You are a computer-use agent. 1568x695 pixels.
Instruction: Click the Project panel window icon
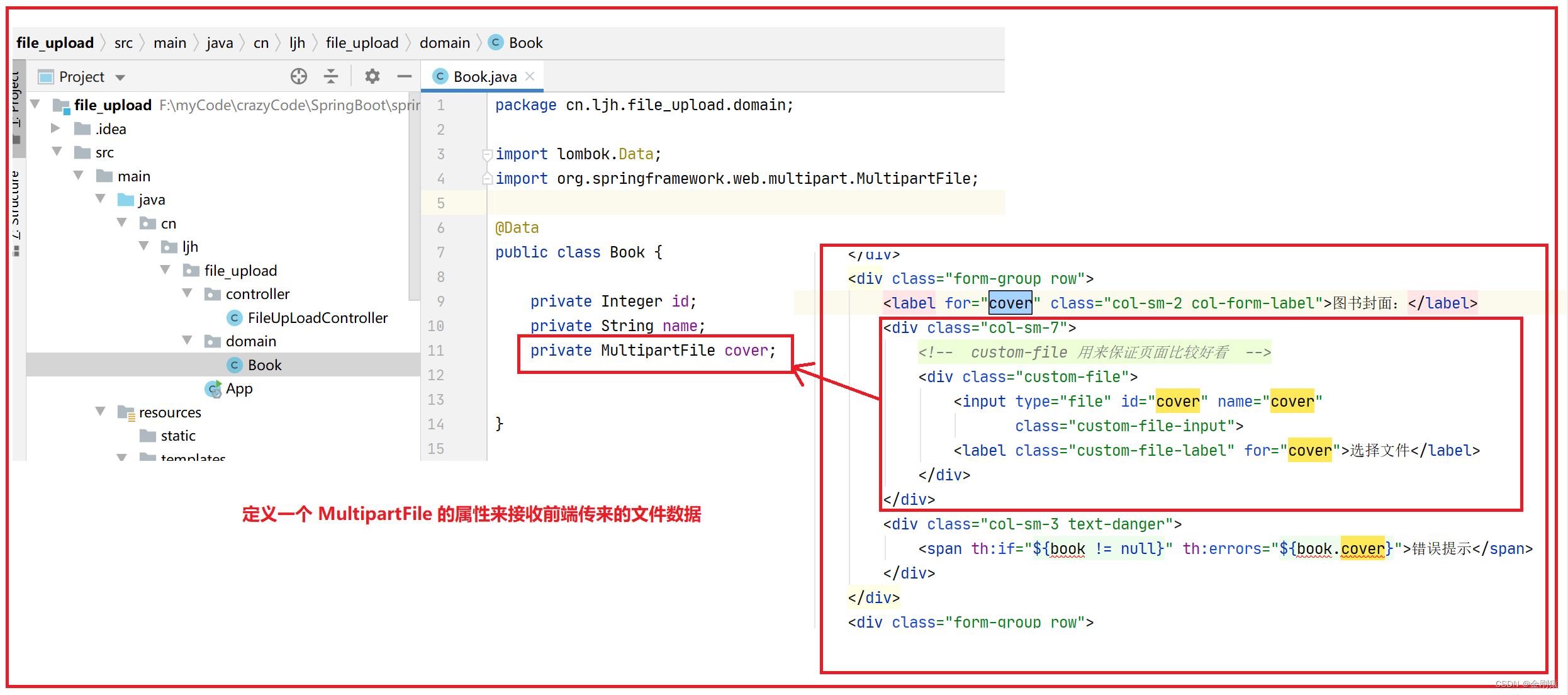click(45, 77)
